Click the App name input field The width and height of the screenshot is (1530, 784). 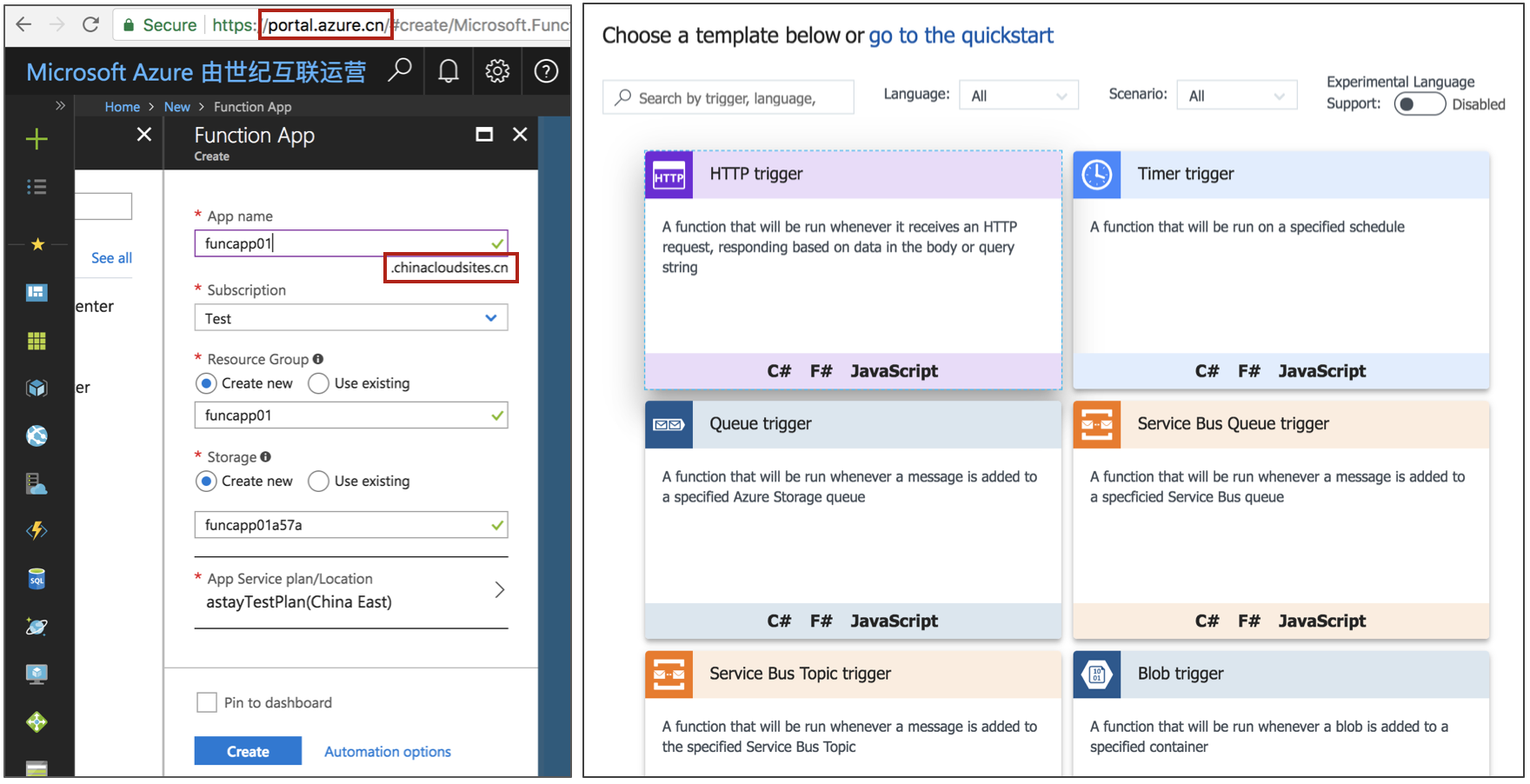343,243
